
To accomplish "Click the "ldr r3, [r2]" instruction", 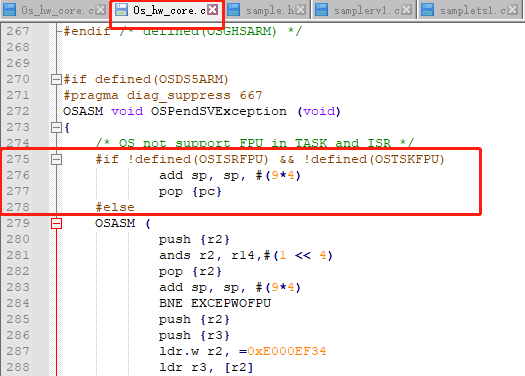I will point(206,367).
